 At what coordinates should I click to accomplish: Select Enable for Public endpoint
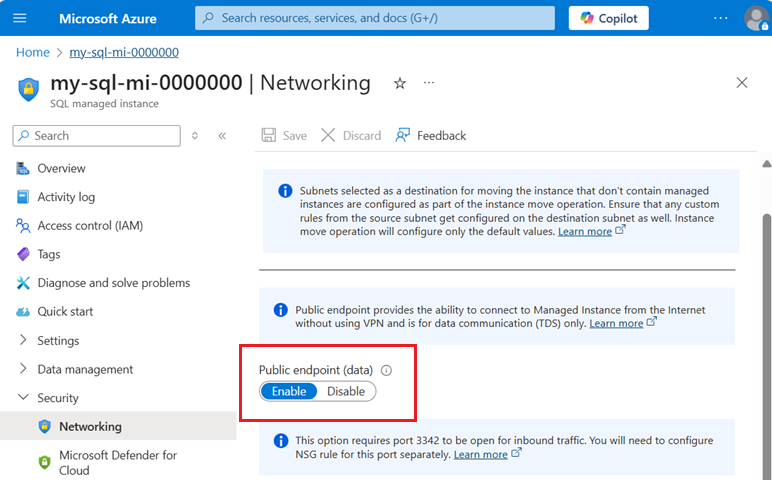click(x=289, y=391)
